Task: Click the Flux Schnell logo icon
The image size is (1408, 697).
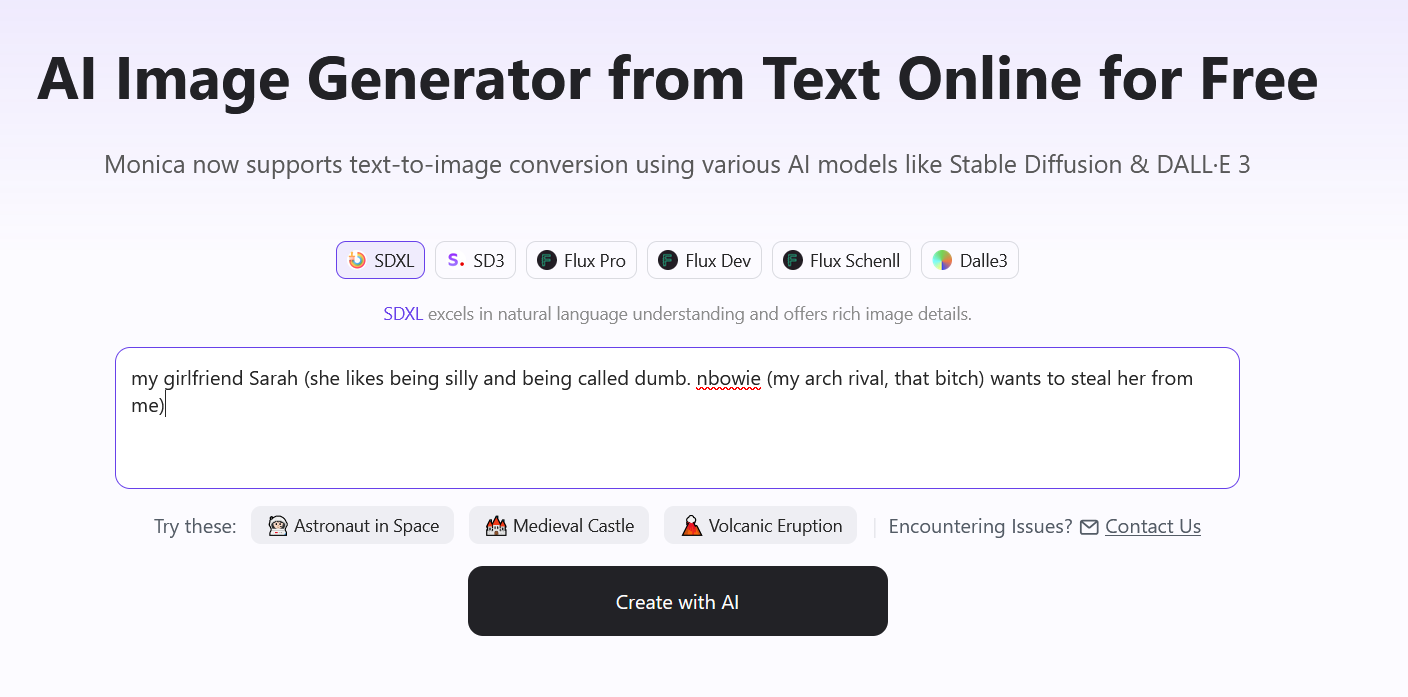Action: 793,260
